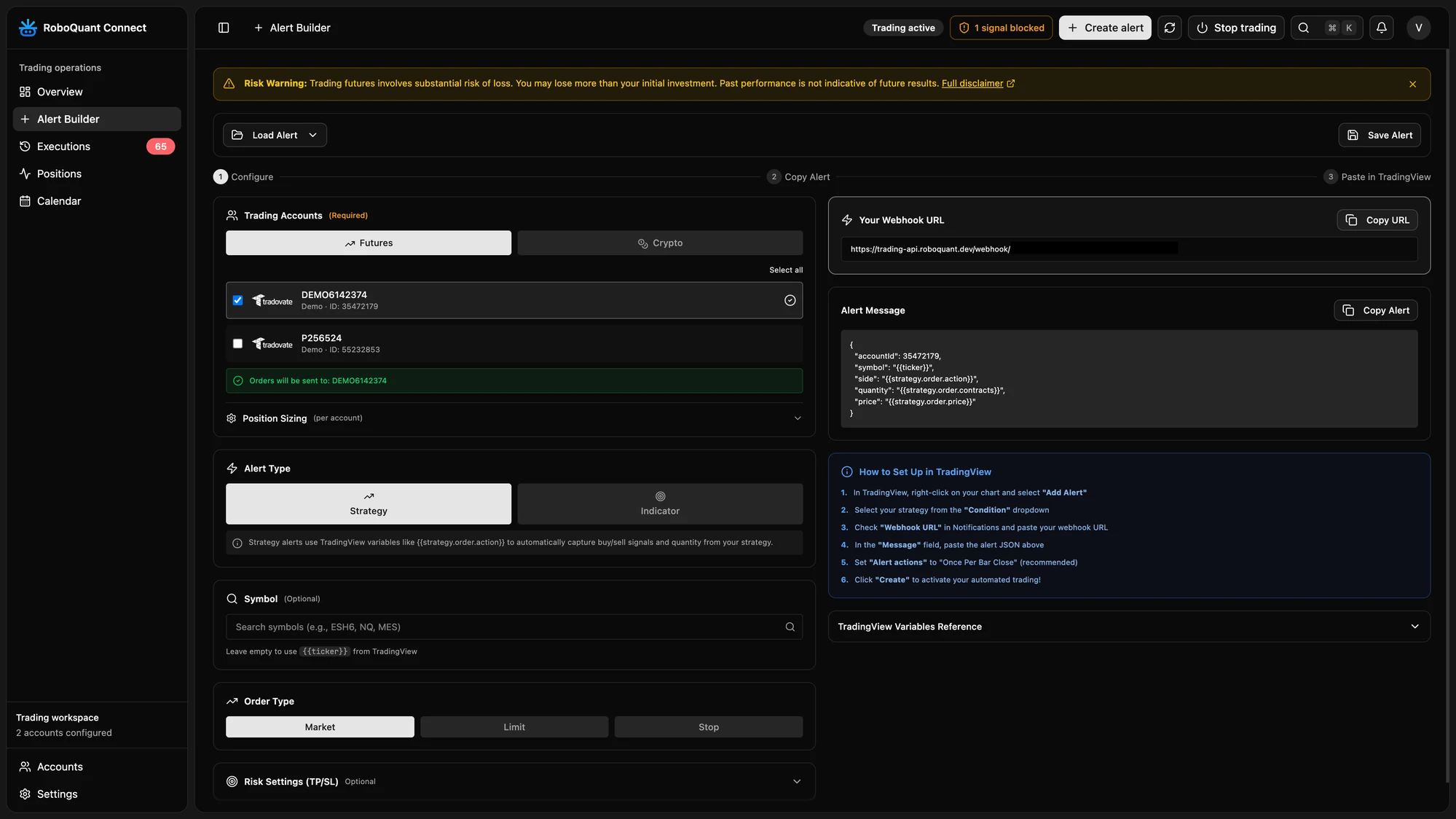This screenshot has height=819, width=1456.
Task: Click the Save Alert button
Action: [x=1380, y=135]
